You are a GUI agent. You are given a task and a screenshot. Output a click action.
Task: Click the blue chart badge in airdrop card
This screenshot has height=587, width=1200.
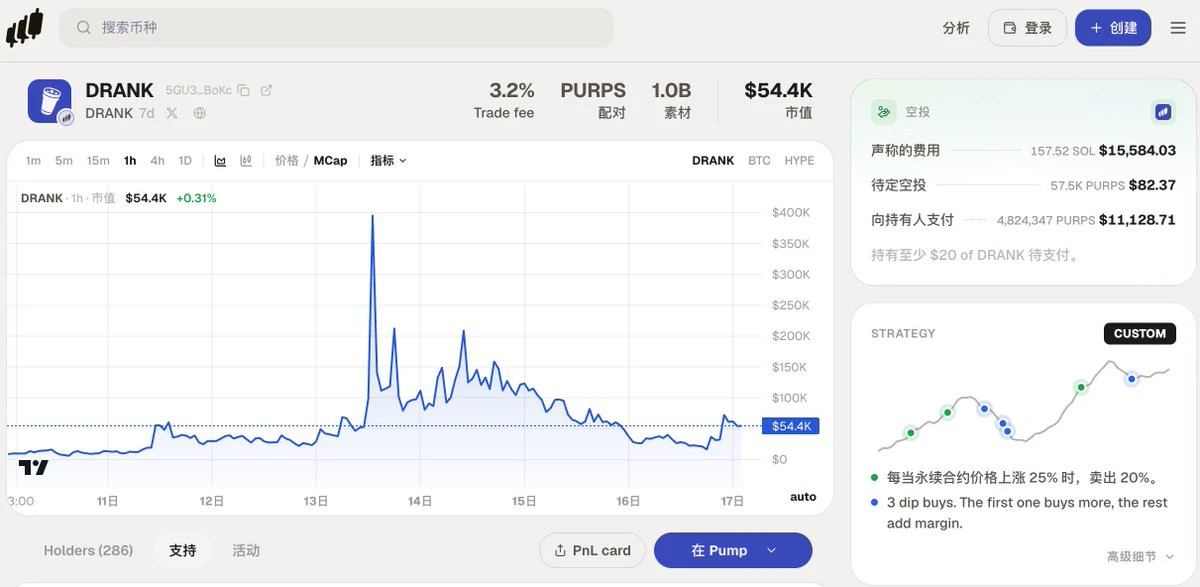[1163, 112]
